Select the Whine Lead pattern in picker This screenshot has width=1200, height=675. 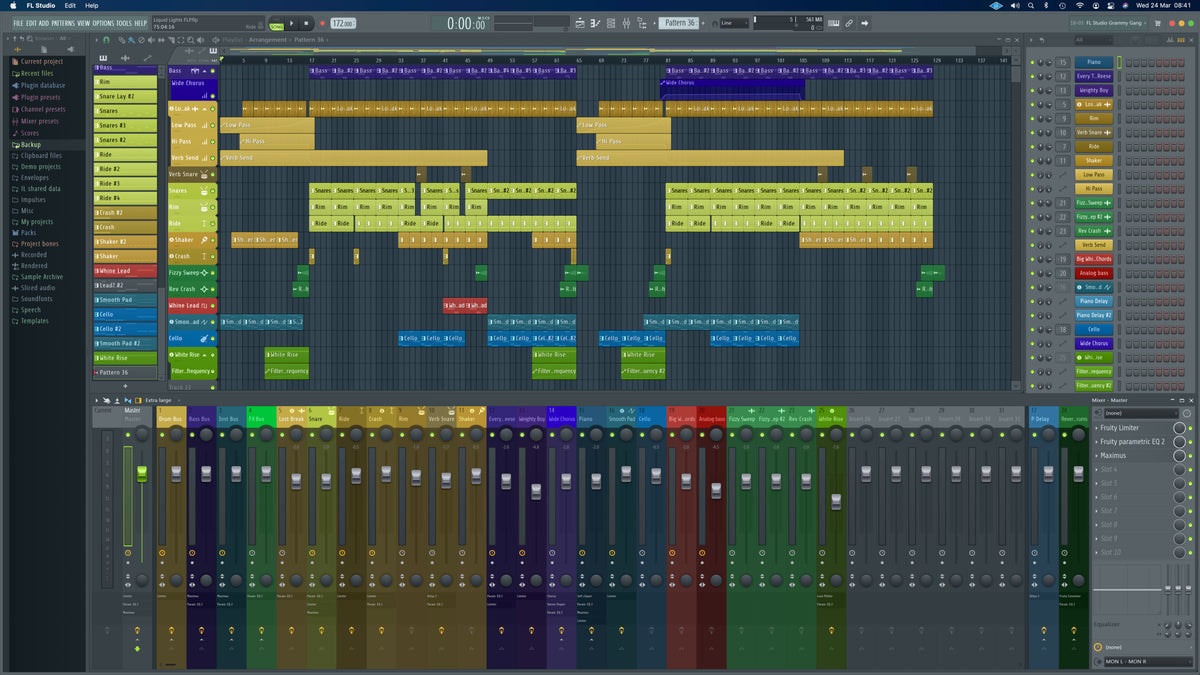pos(125,271)
